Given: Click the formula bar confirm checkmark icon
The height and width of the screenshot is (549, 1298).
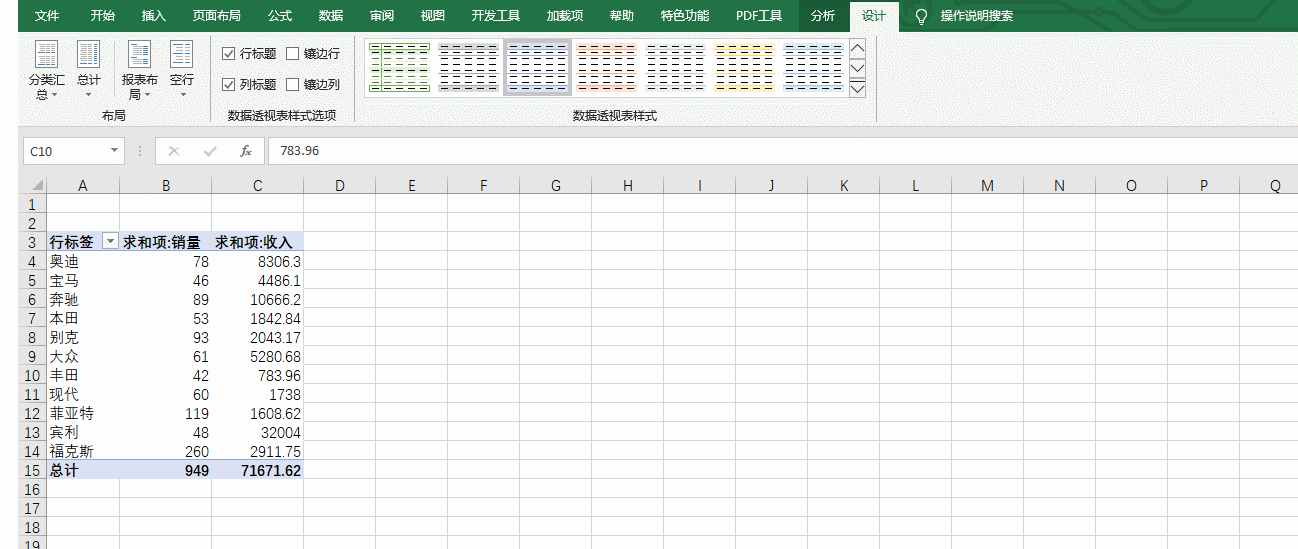Looking at the screenshot, I should [x=210, y=151].
